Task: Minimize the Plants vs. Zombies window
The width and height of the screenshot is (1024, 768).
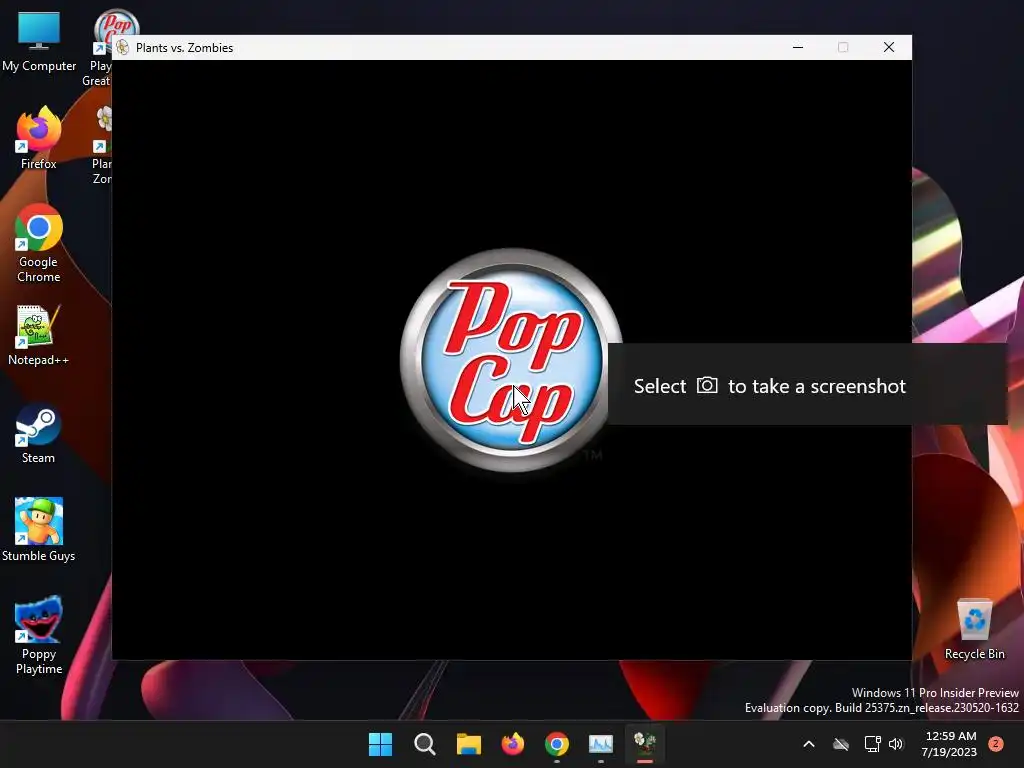Action: (798, 47)
